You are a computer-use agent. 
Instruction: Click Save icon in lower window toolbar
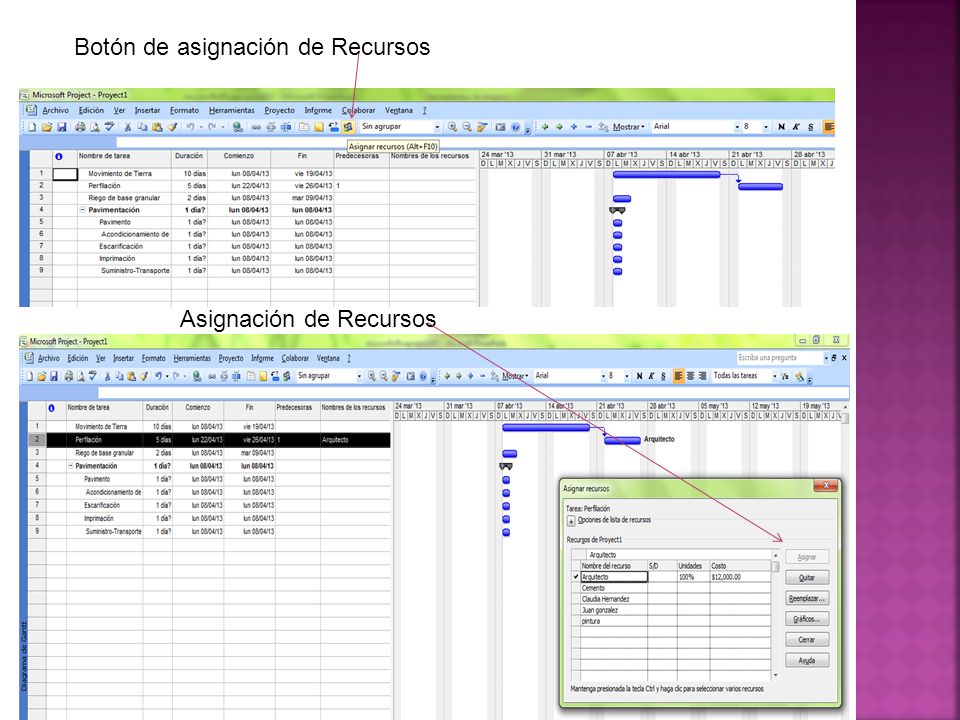tap(54, 376)
